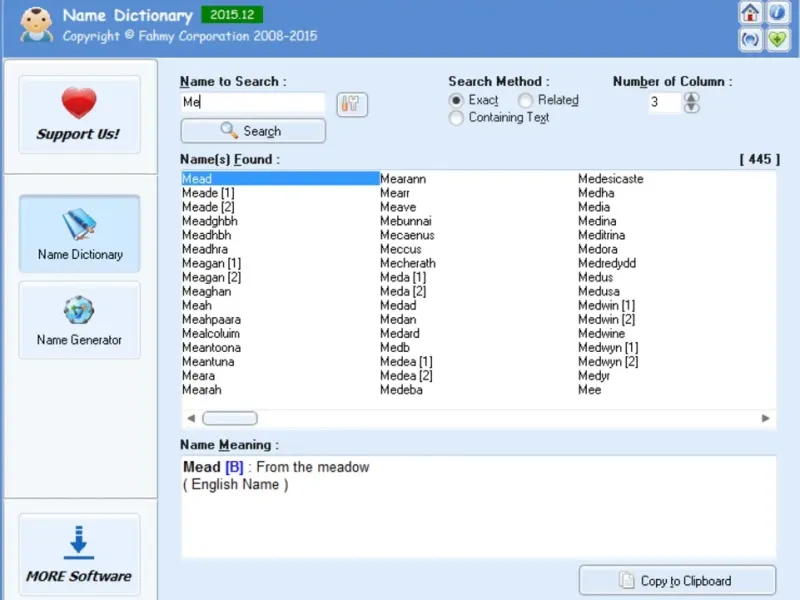Select the name Medard
The width and height of the screenshot is (800, 600).
tap(400, 333)
